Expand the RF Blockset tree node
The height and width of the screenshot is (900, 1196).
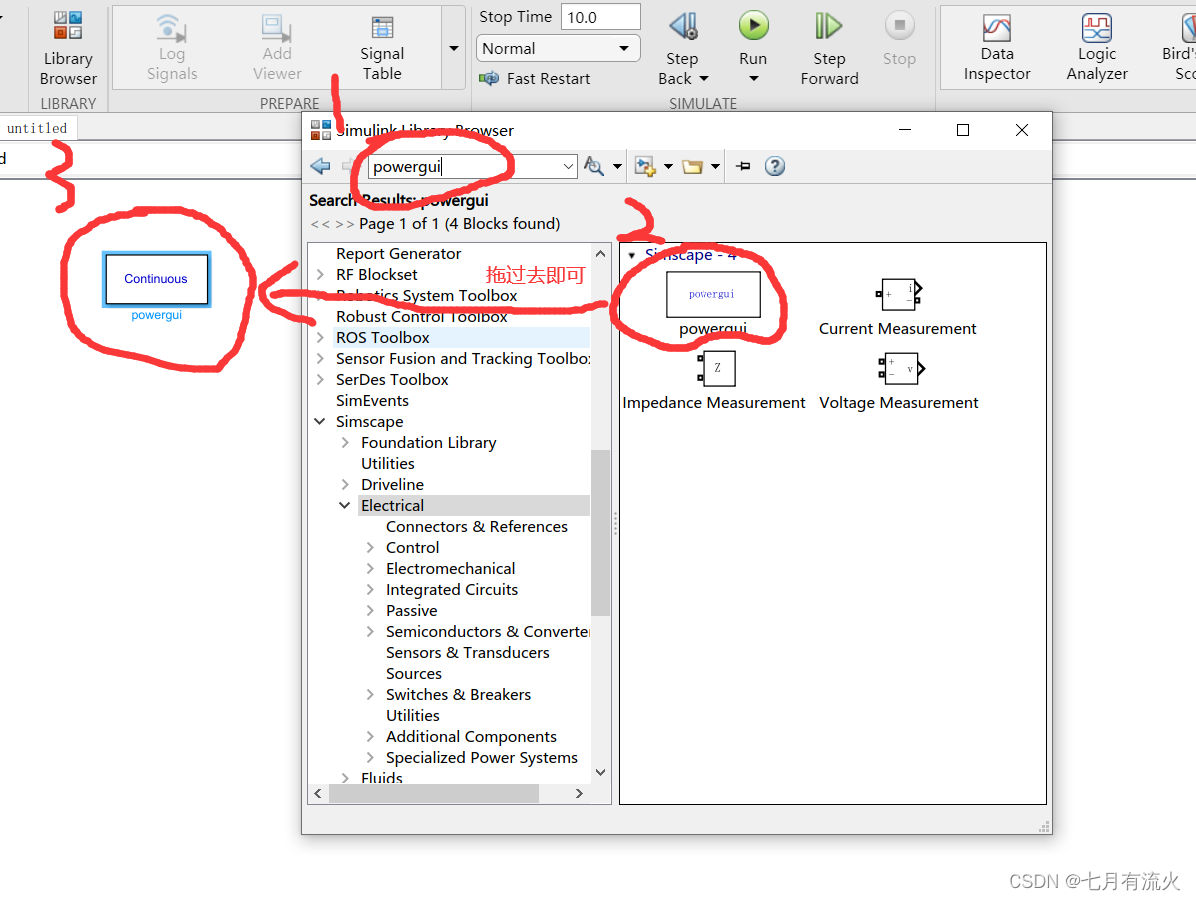click(x=320, y=275)
